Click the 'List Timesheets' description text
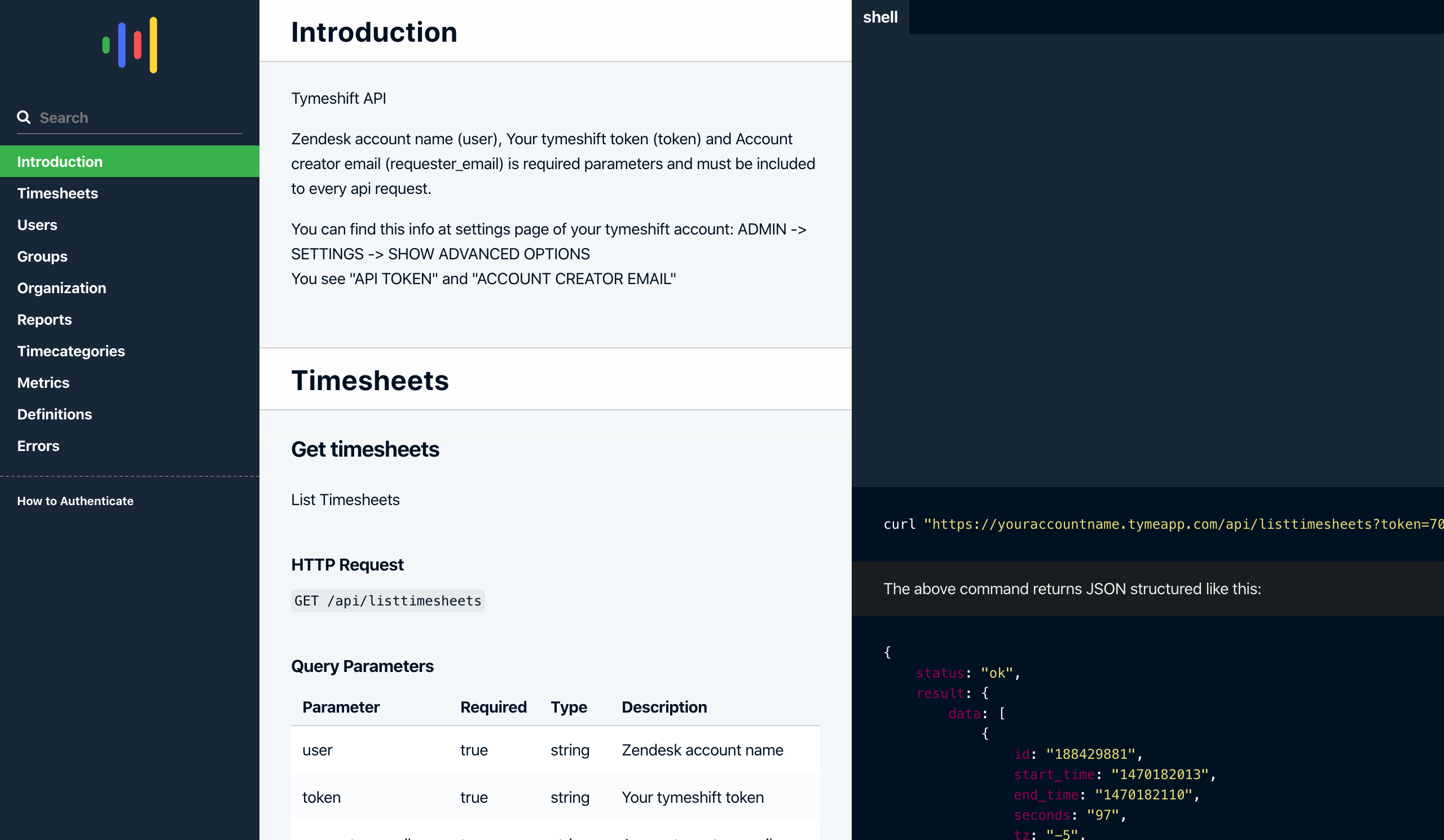Viewport: 1444px width, 840px height. click(x=346, y=499)
